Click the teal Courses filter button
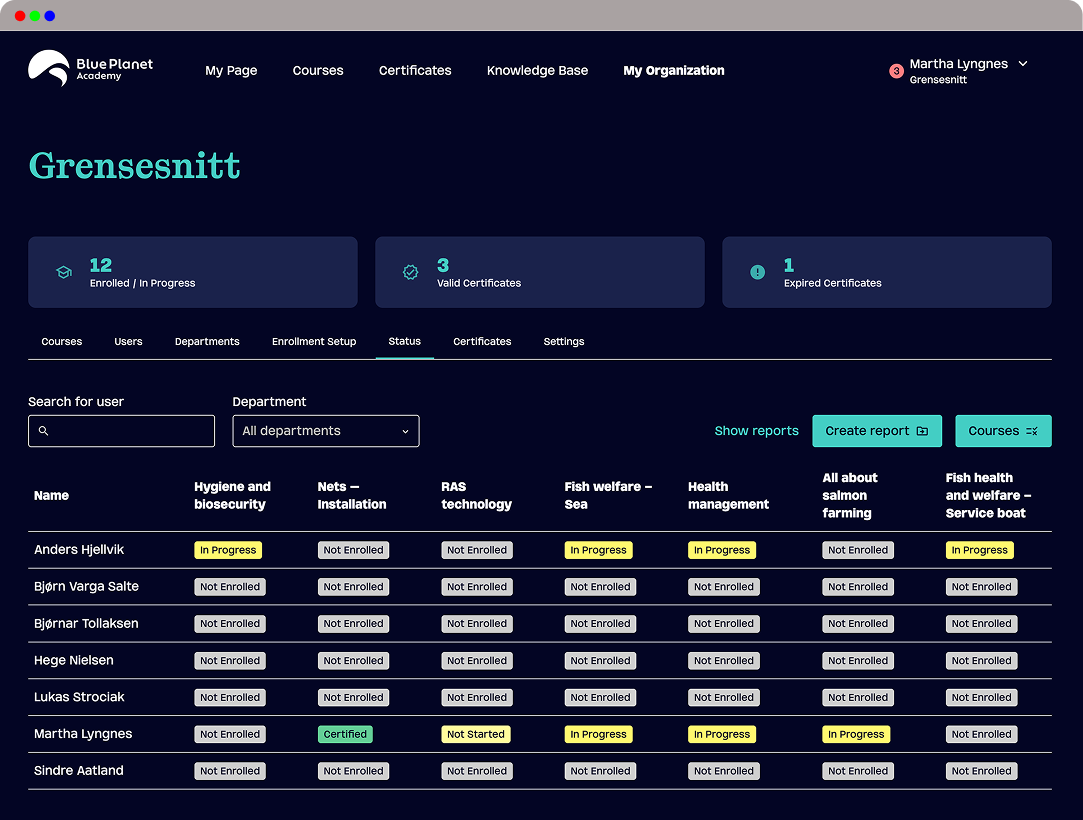The image size is (1083, 820). point(1003,431)
